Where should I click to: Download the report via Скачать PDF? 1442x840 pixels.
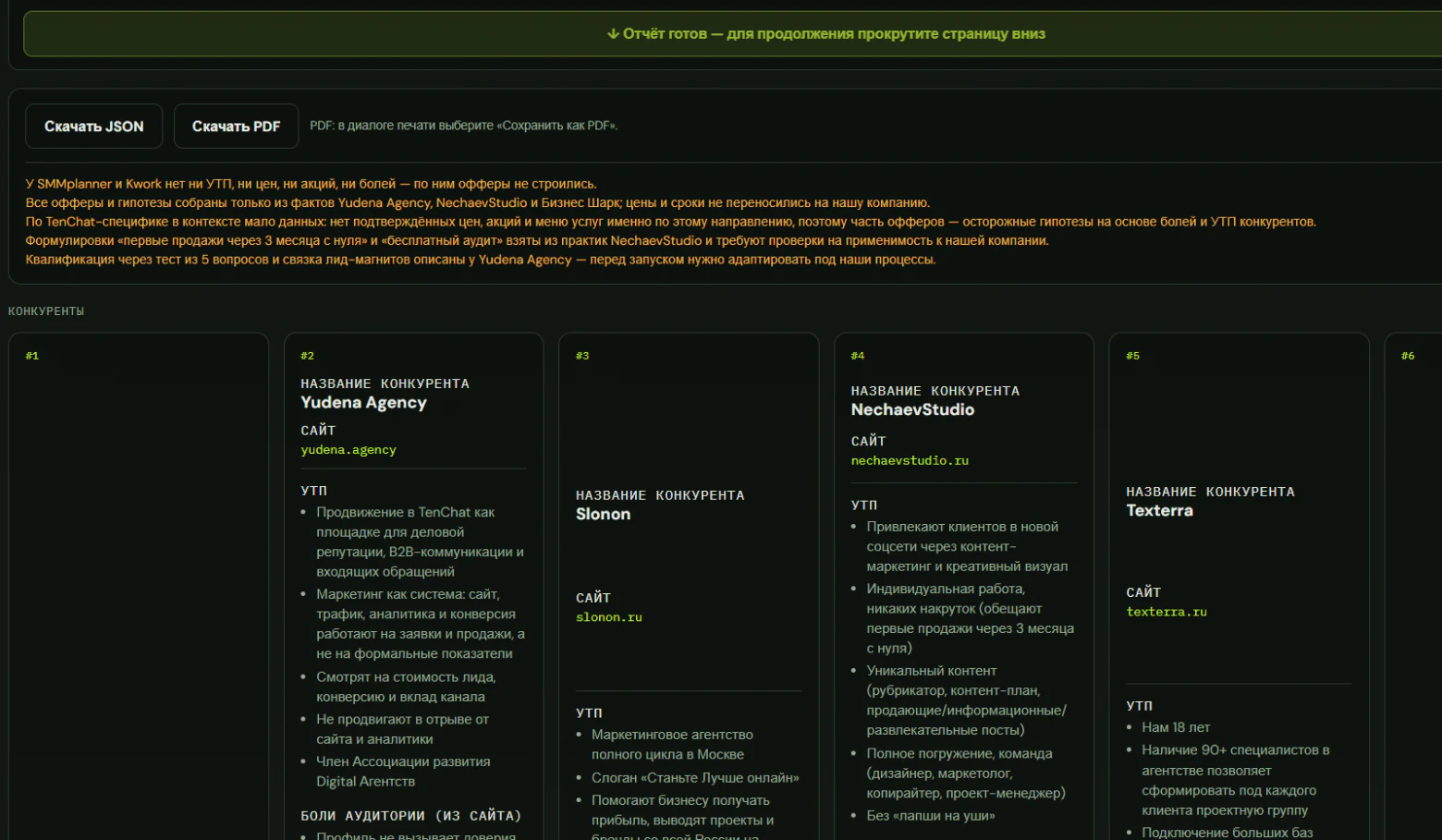236,127
